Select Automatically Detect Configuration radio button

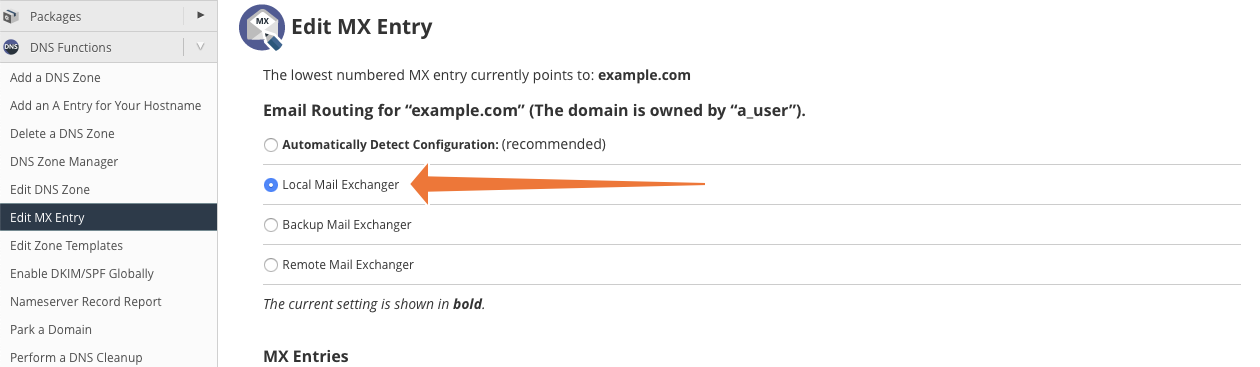point(271,145)
